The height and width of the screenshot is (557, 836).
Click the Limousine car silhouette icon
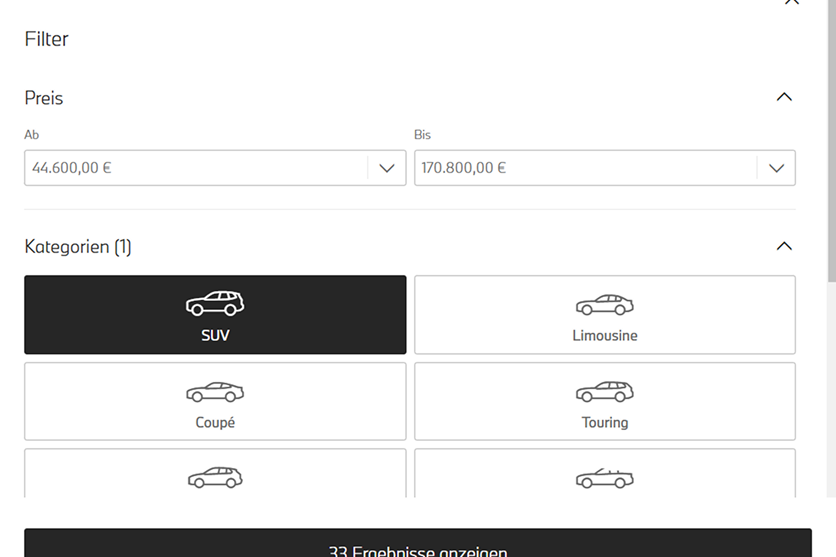pyautogui.click(x=604, y=304)
